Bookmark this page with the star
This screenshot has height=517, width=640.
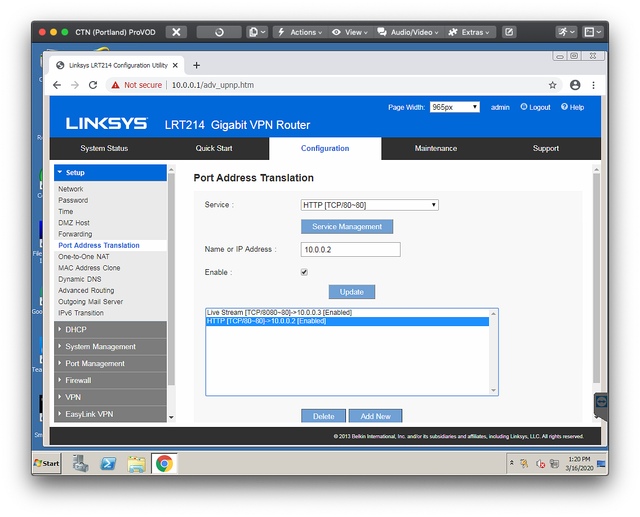point(552,85)
